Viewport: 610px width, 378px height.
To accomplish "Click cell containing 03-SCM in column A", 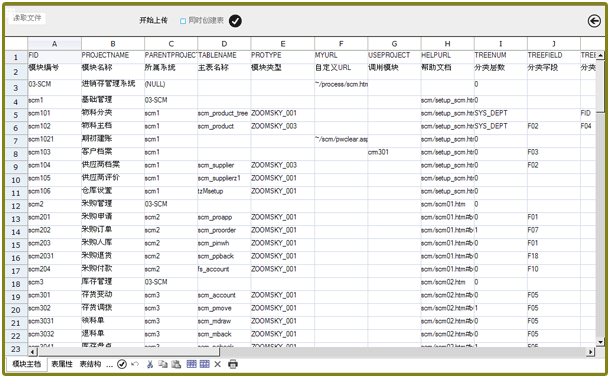I will (x=54, y=88).
